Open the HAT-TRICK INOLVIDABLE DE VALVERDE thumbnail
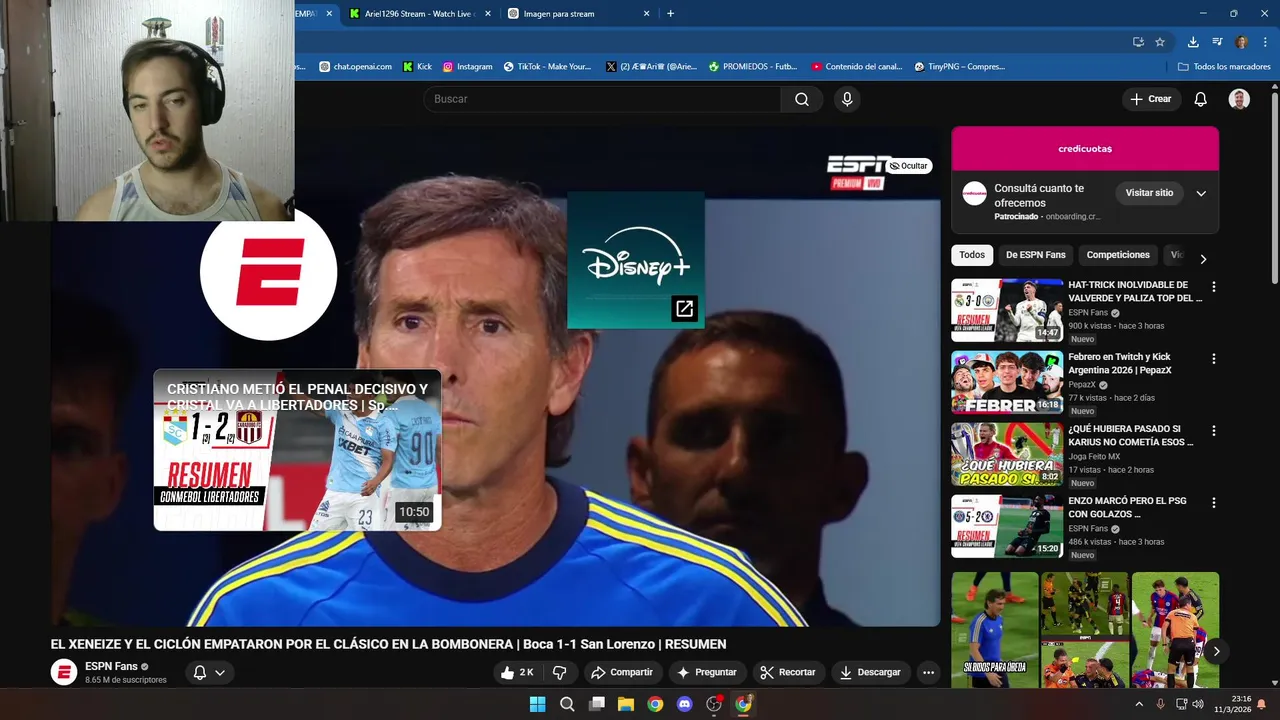The width and height of the screenshot is (1280, 720). [x=1007, y=310]
